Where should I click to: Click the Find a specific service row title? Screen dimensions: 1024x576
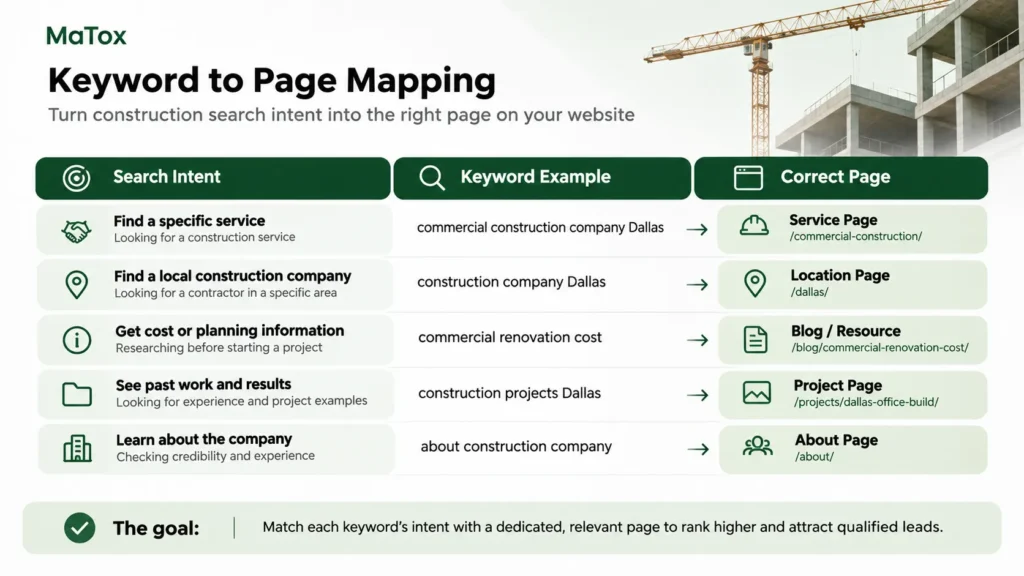click(x=189, y=221)
